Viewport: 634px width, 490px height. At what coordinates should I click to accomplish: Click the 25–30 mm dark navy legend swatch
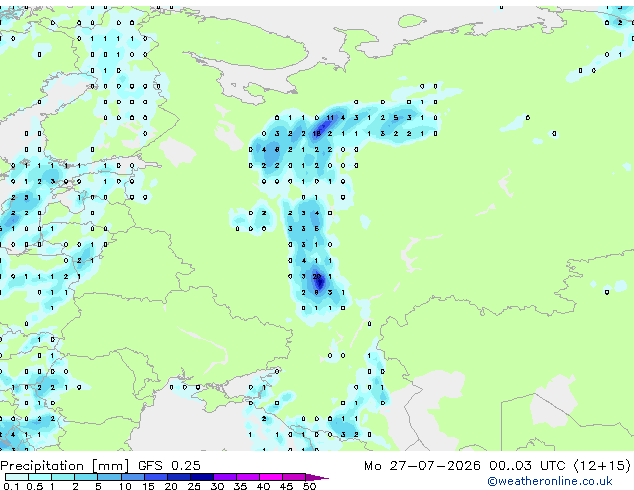point(201,477)
